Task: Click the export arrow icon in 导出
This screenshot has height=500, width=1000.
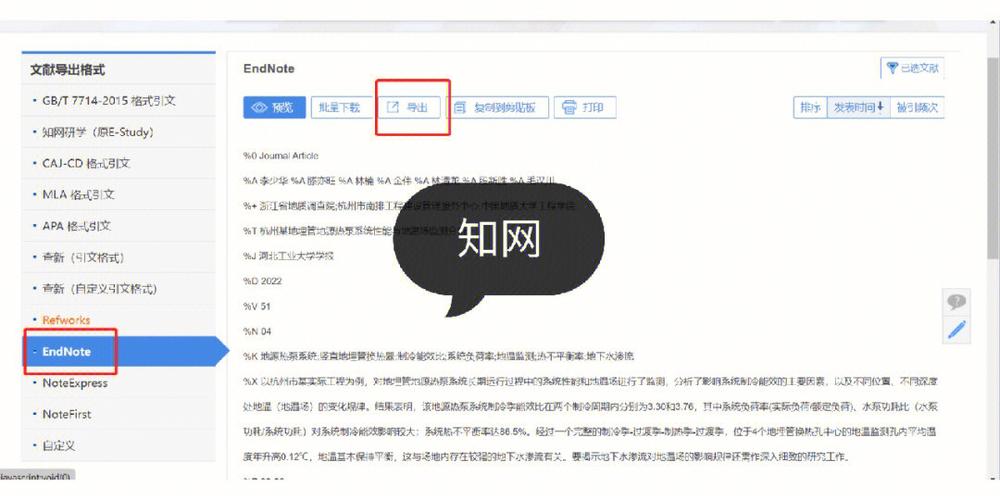Action: [x=393, y=107]
